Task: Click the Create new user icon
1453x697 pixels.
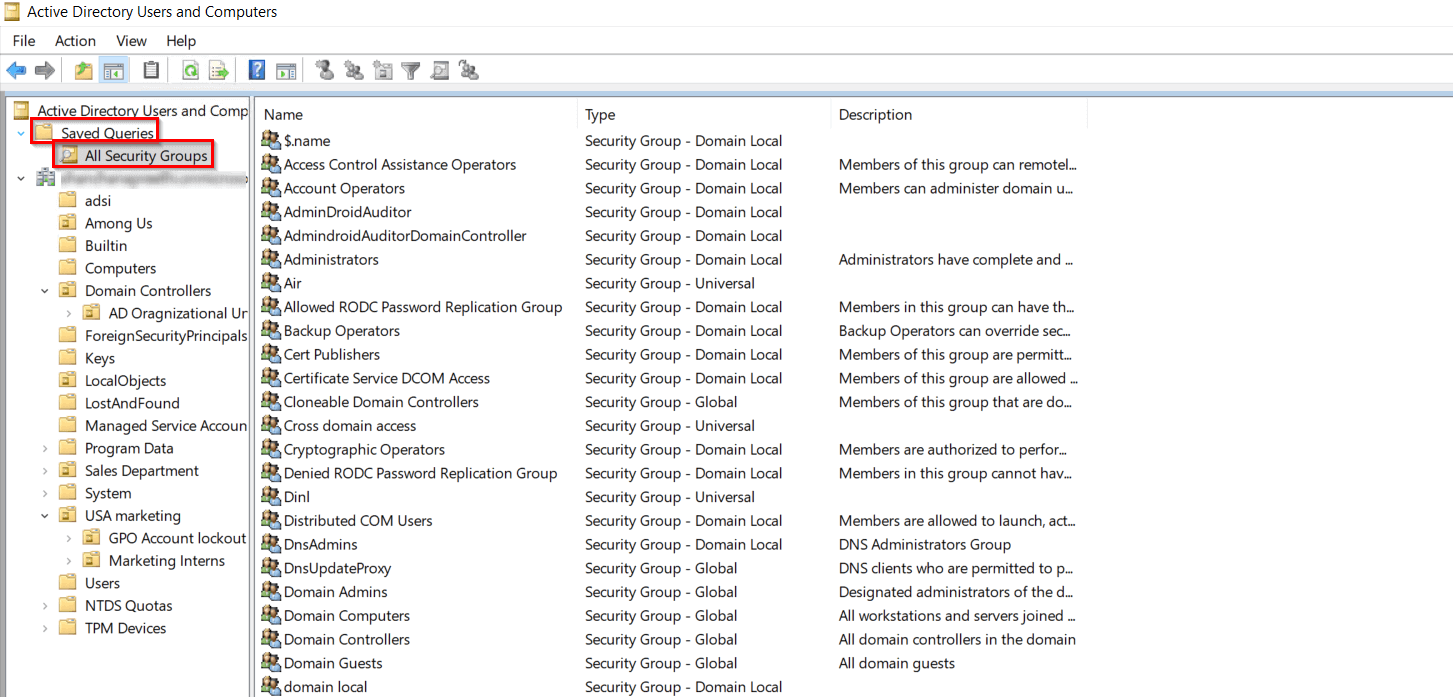Action: (x=324, y=69)
